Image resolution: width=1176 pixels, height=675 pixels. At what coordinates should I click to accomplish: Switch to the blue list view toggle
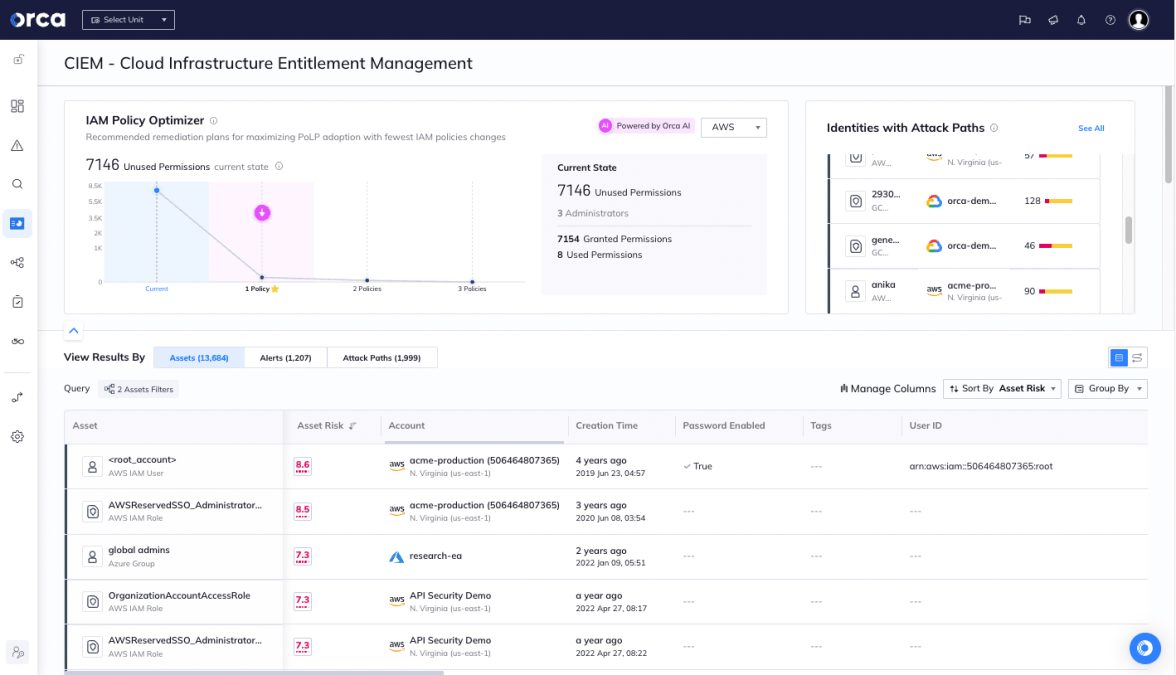1118,358
